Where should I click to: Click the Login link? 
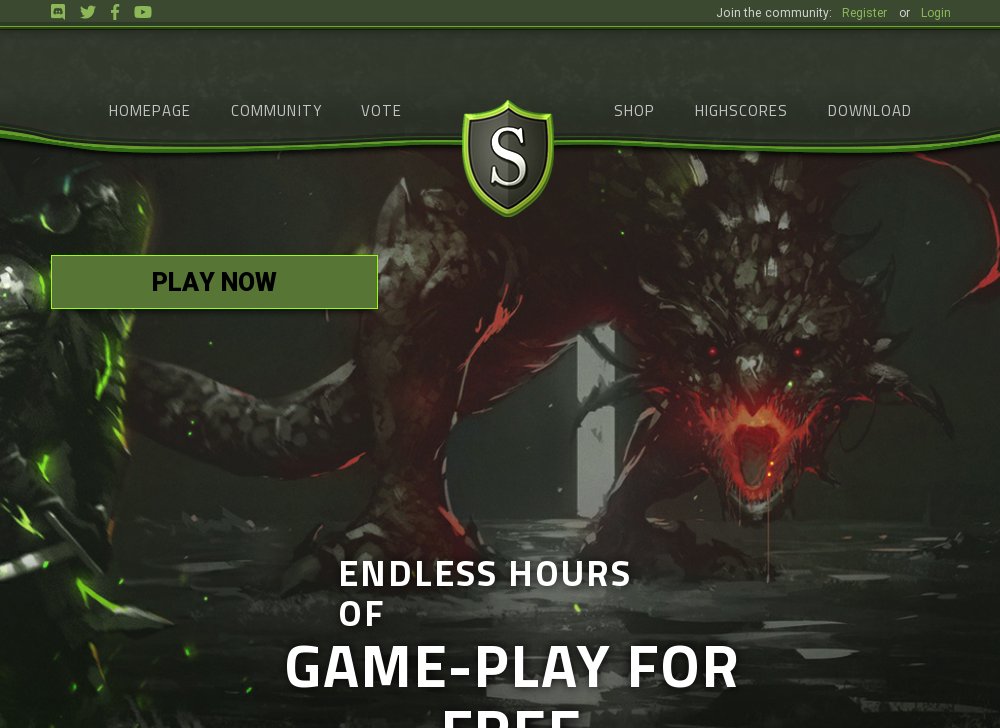click(936, 13)
